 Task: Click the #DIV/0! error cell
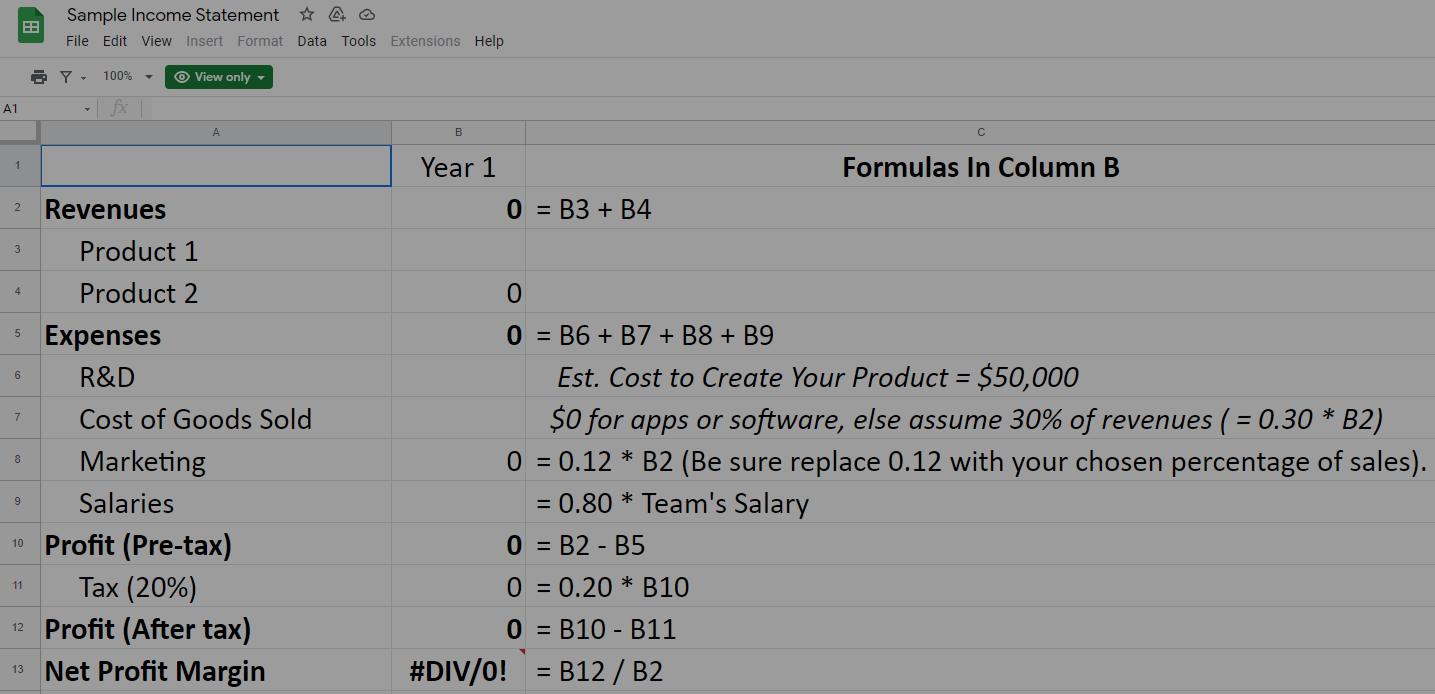click(458, 671)
